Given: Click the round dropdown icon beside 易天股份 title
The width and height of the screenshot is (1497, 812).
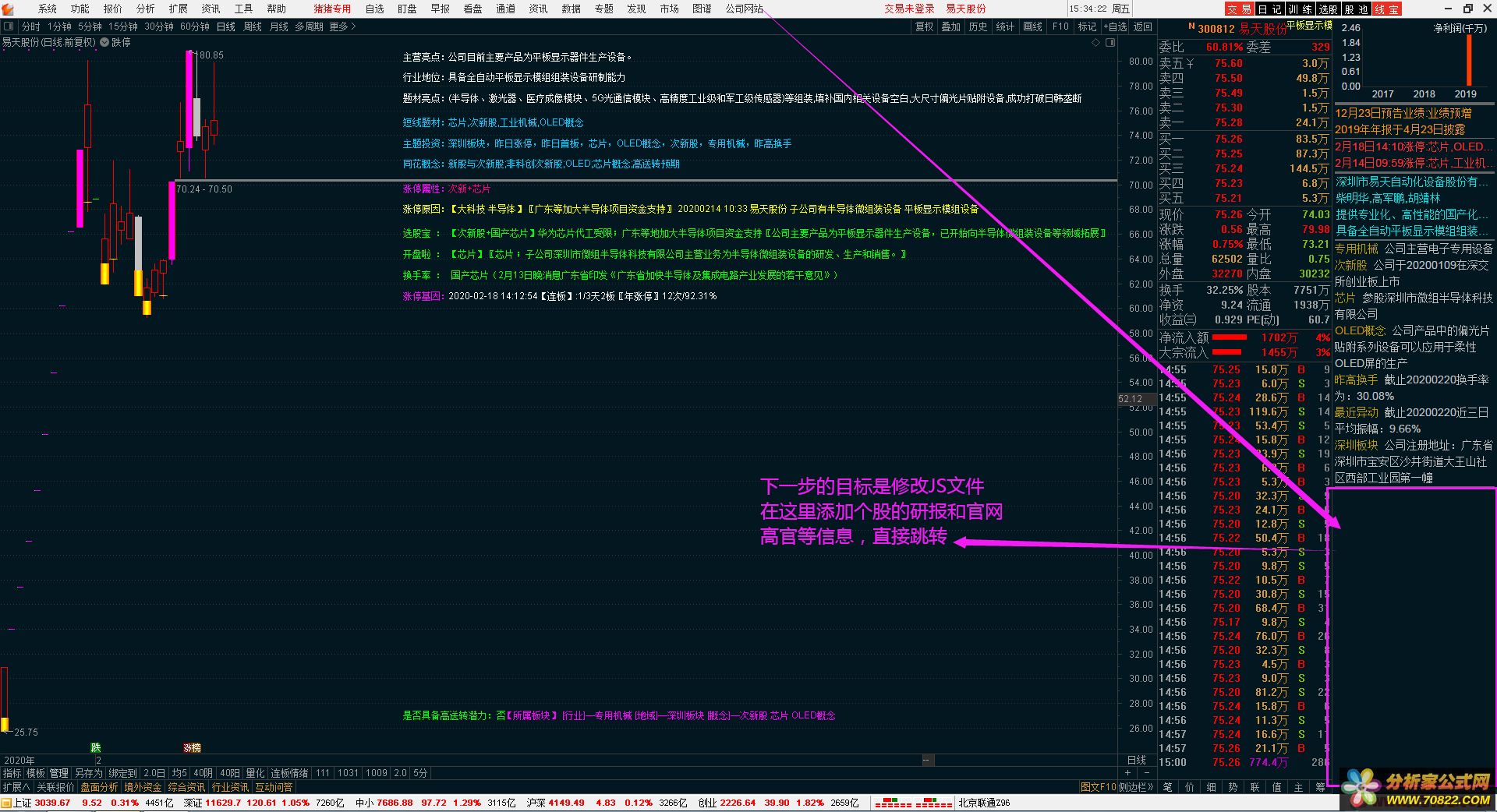Looking at the screenshot, I should point(104,42).
